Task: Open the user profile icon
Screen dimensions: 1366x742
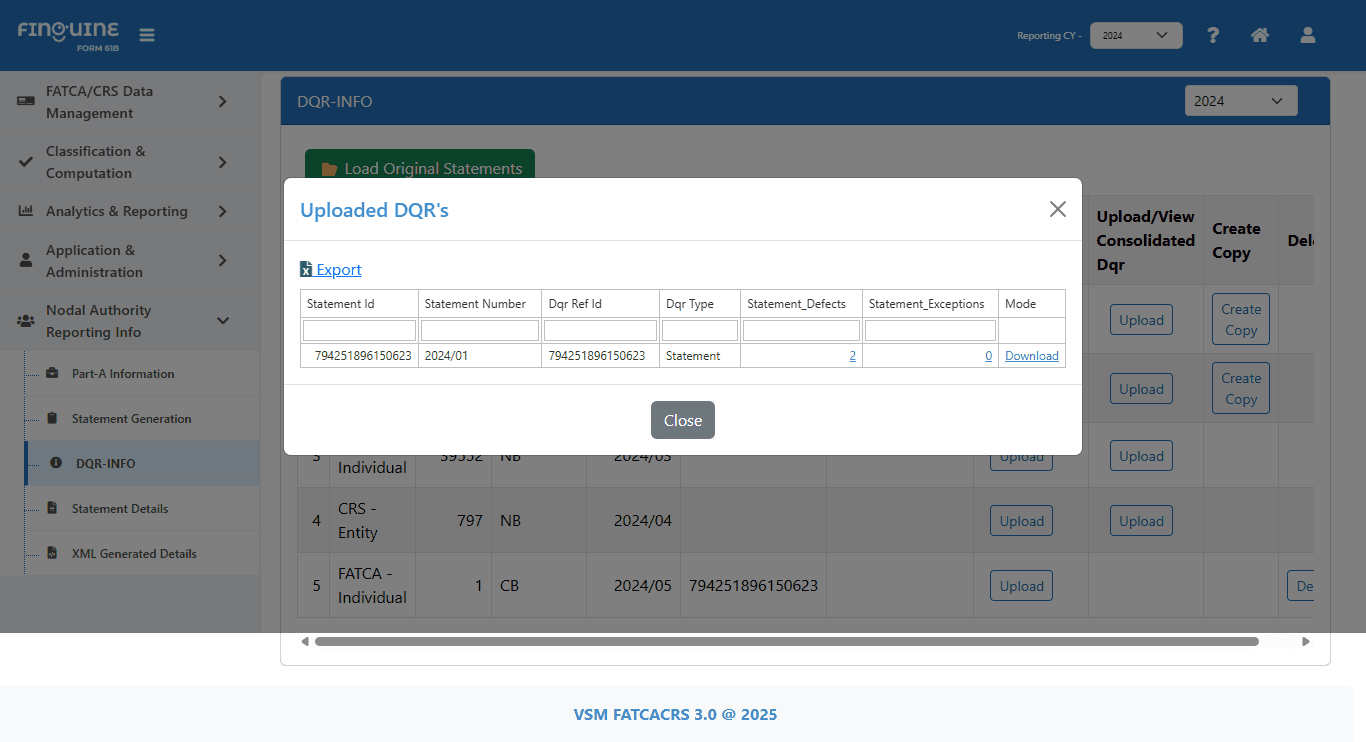Action: (x=1307, y=35)
